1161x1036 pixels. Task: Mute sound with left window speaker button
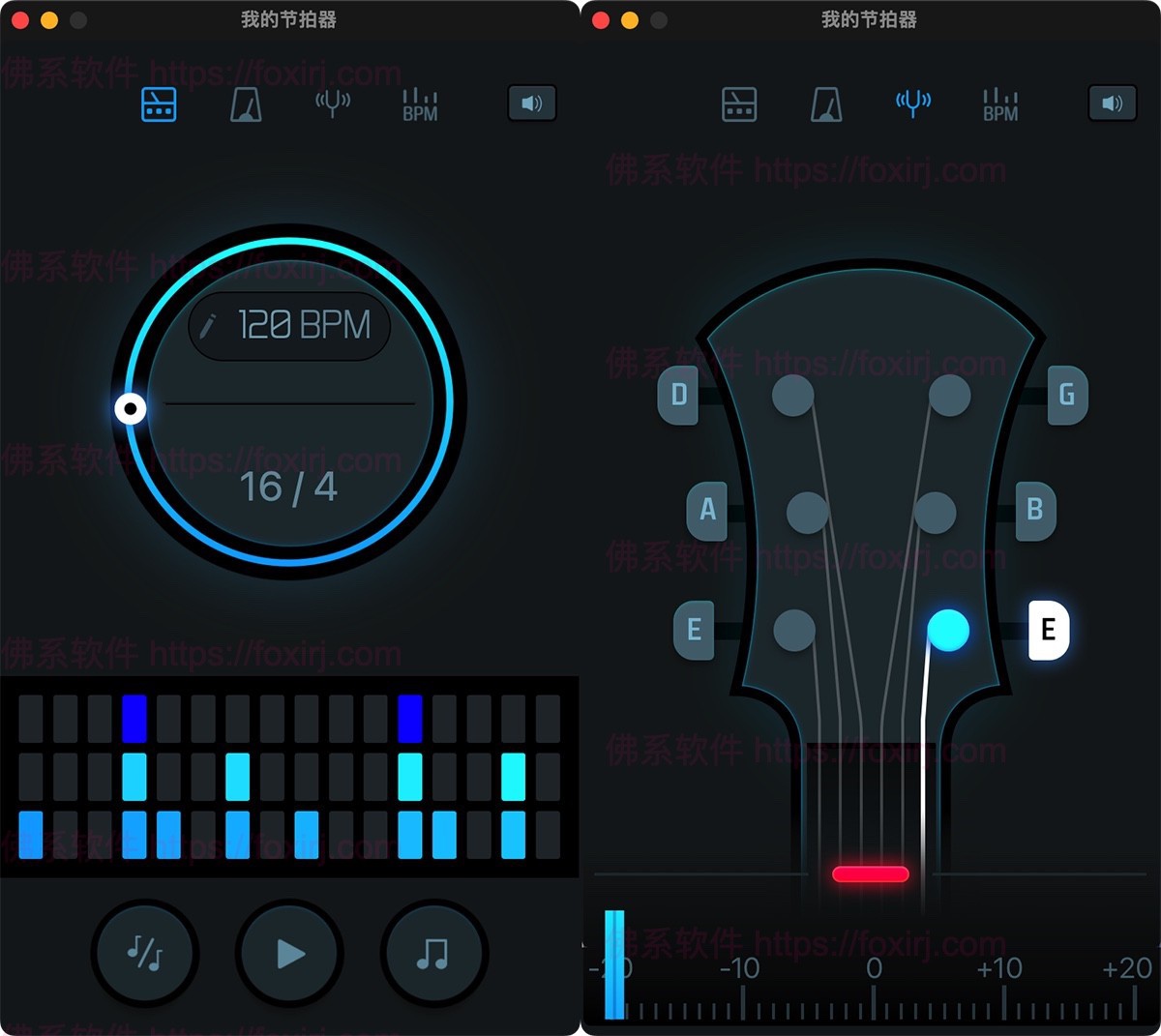(x=532, y=104)
